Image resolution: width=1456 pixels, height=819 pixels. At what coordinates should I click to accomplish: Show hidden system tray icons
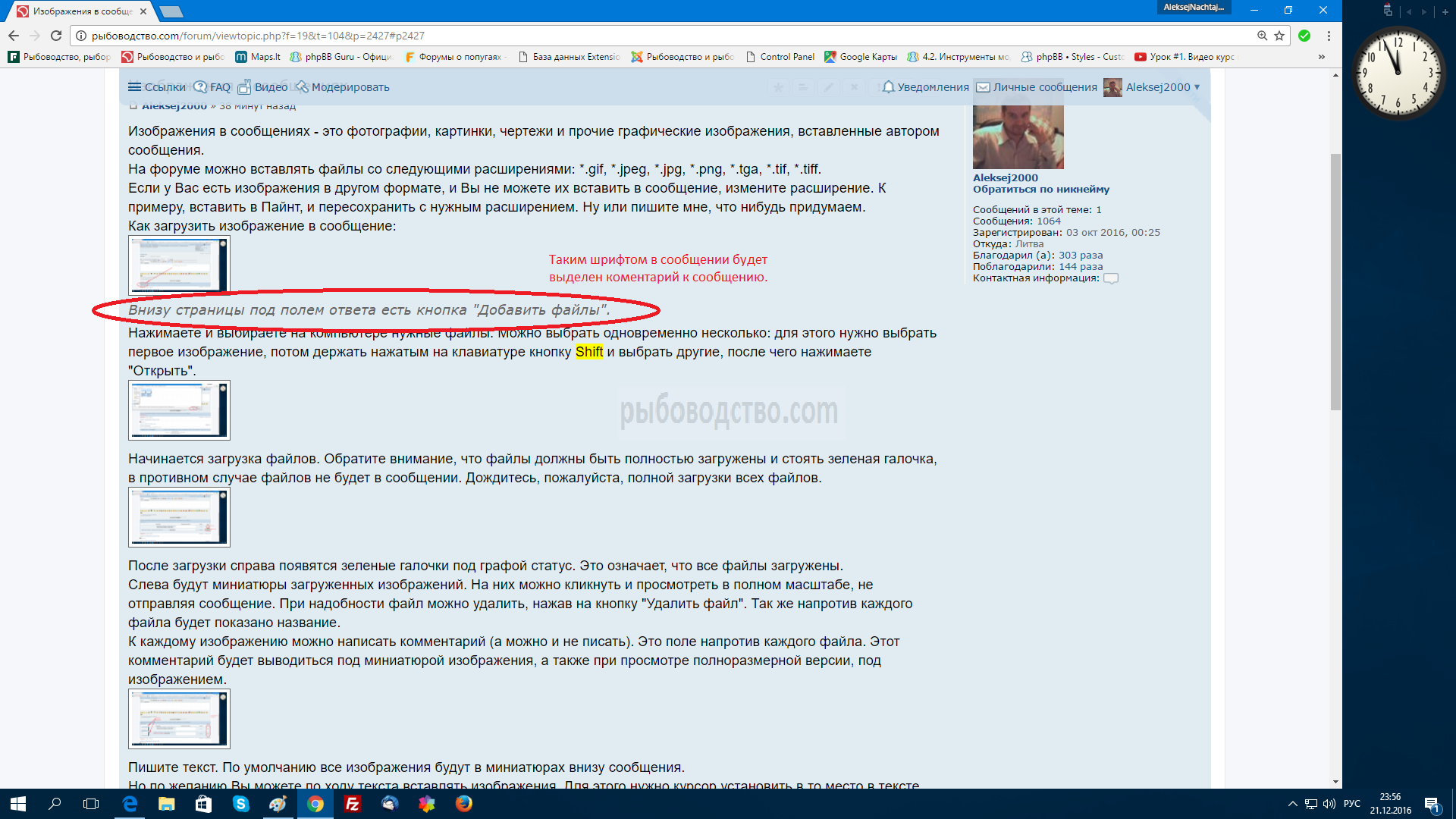[x=1292, y=804]
